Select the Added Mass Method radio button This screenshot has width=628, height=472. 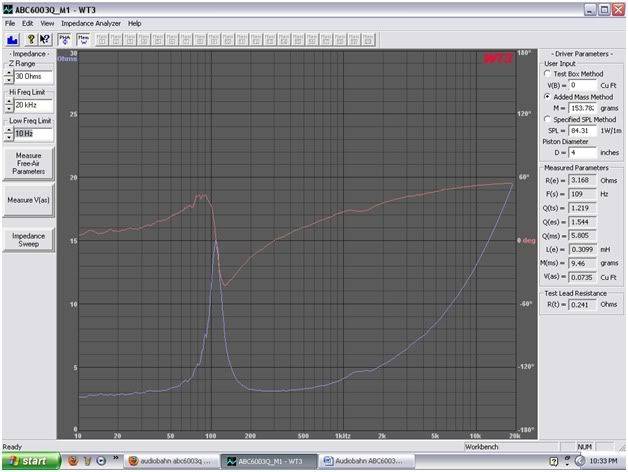click(547, 97)
